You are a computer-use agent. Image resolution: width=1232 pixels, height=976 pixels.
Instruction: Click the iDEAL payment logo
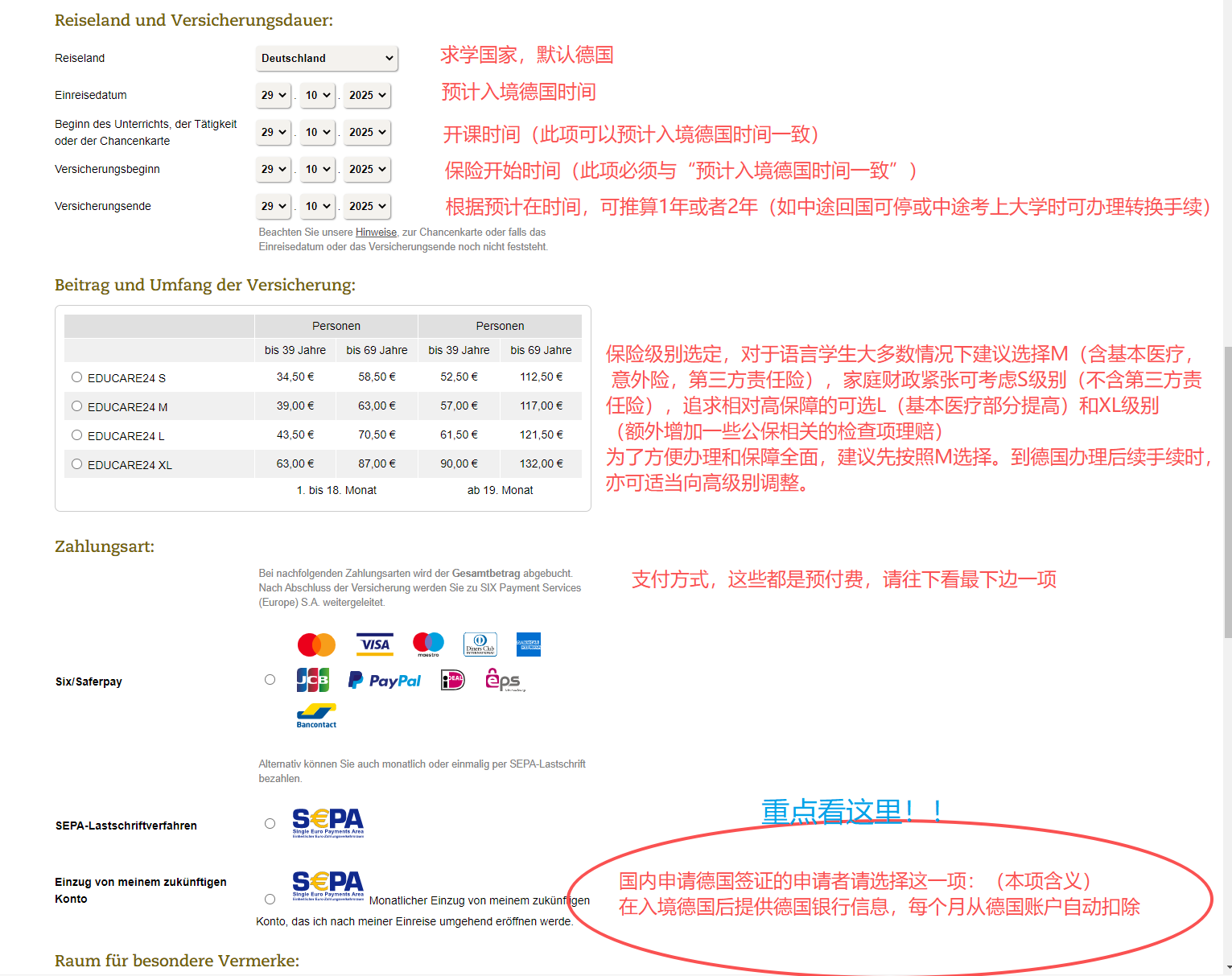(453, 681)
